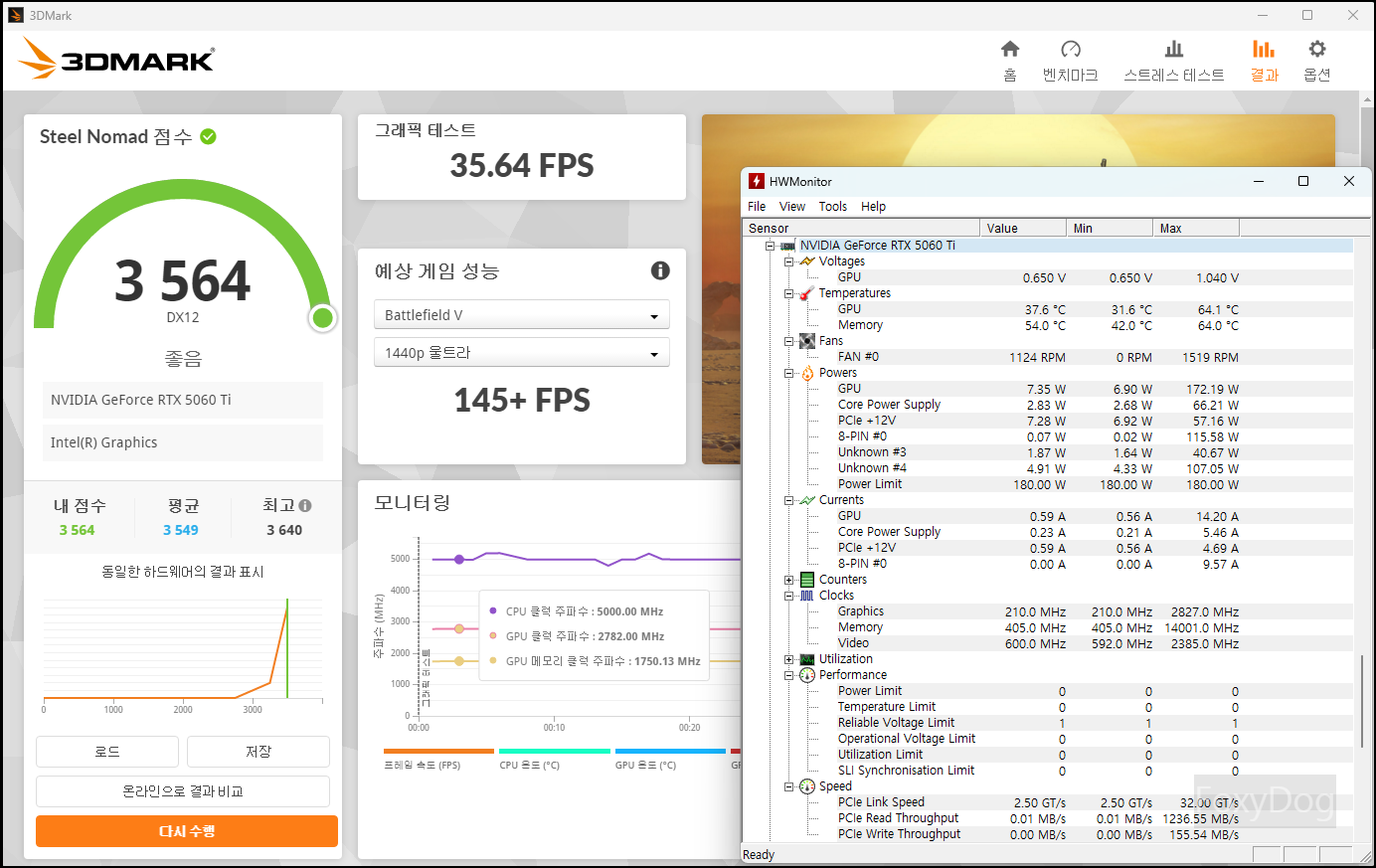
Task: Click the Temperatures thermometer icon
Action: (807, 293)
